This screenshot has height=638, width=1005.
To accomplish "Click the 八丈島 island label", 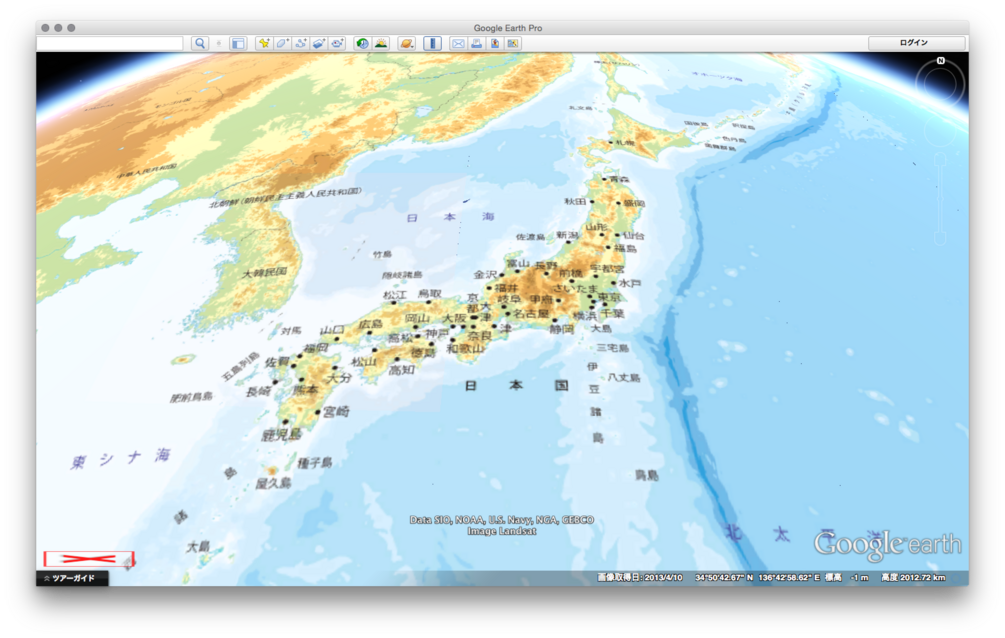I will tap(624, 378).
